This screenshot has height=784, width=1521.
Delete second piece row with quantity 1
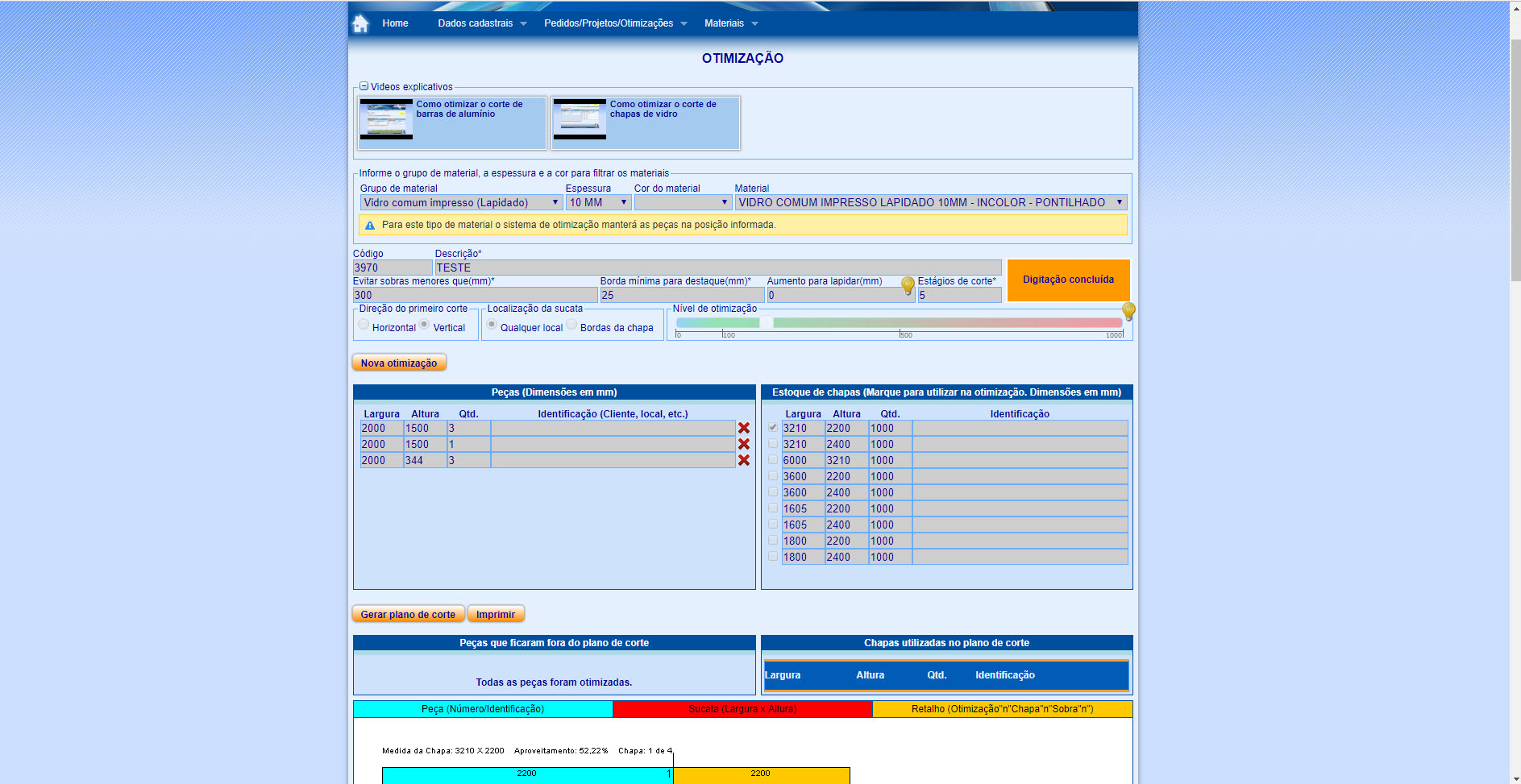[x=744, y=444]
